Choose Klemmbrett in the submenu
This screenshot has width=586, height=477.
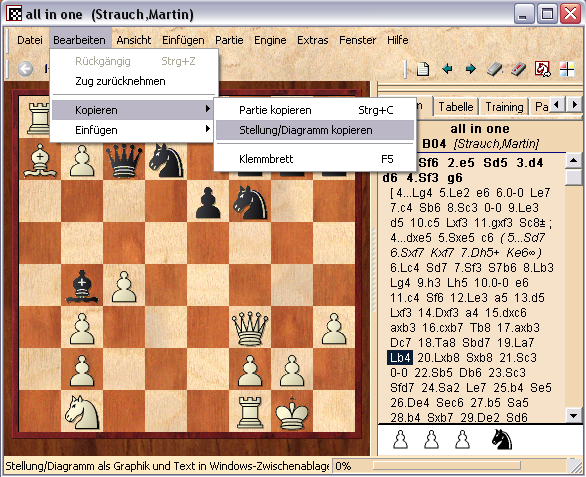(x=315, y=159)
